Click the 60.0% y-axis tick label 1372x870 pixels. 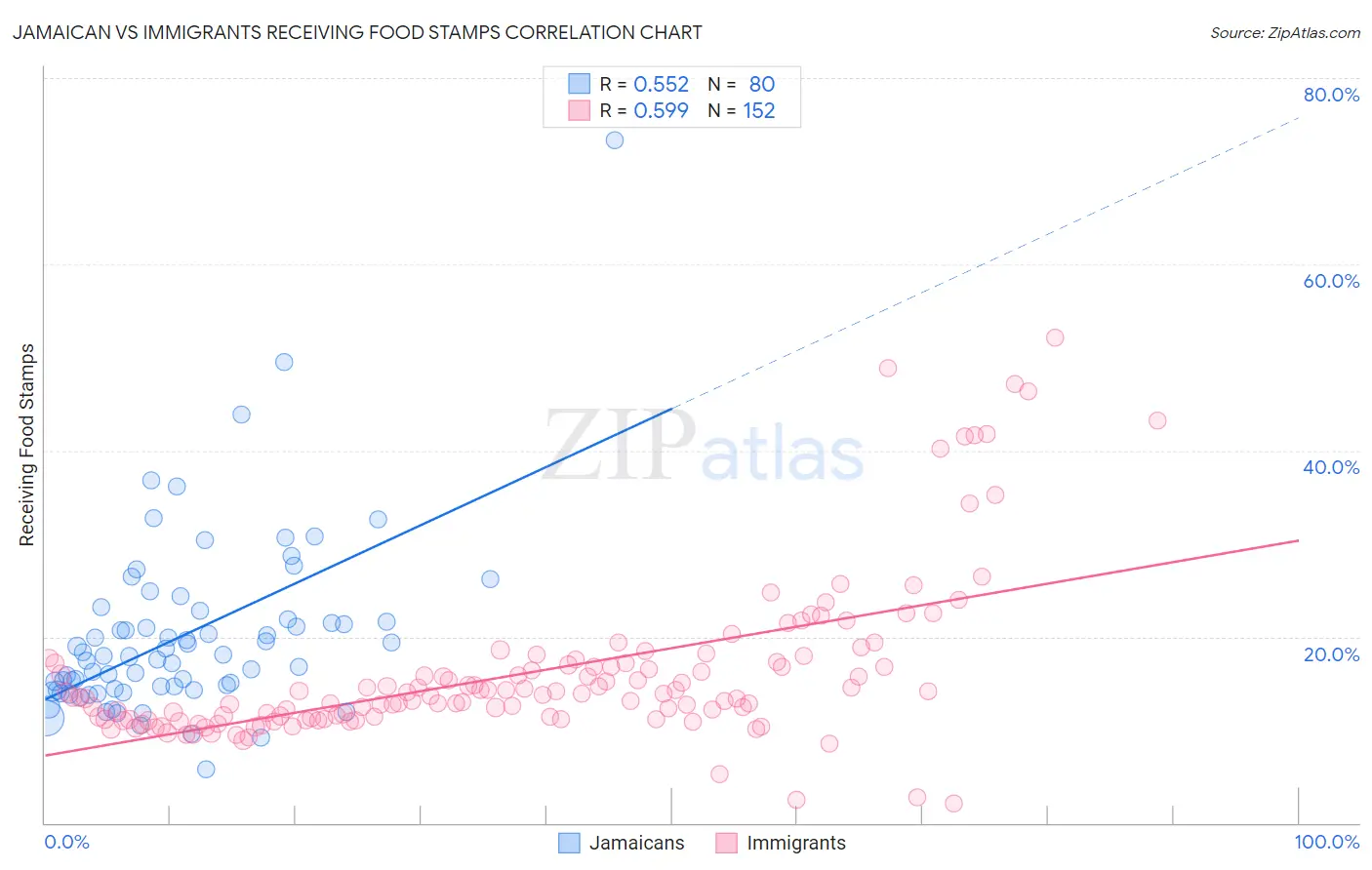tap(1331, 281)
